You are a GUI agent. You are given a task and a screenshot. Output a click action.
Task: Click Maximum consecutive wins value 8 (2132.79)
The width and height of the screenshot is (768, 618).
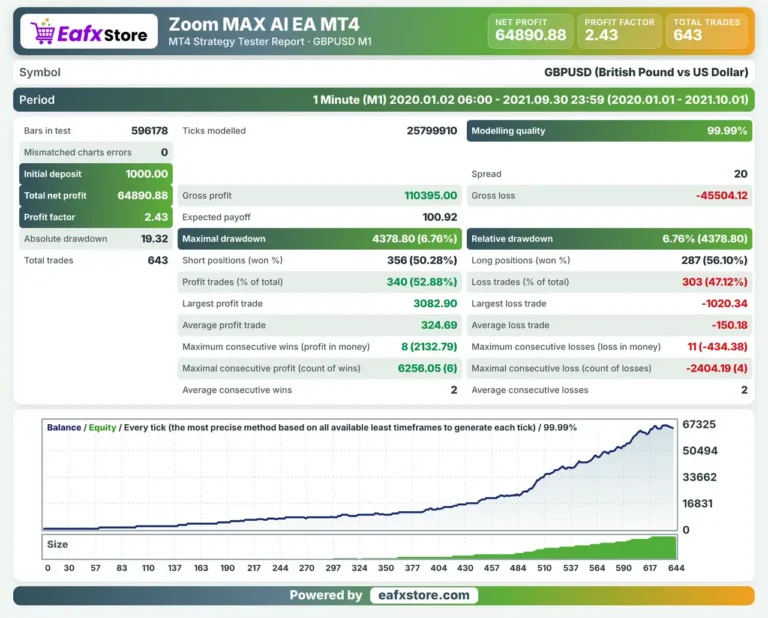tap(429, 346)
